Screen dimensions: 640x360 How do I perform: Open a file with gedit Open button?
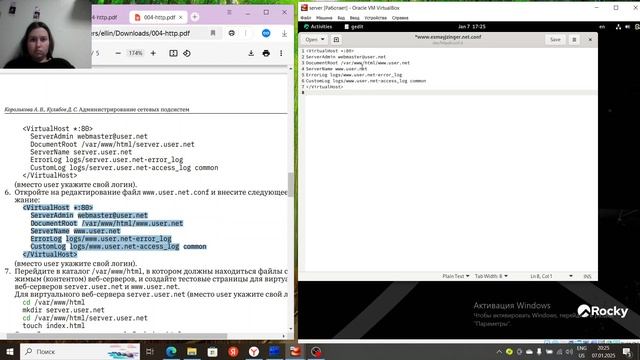click(315, 40)
